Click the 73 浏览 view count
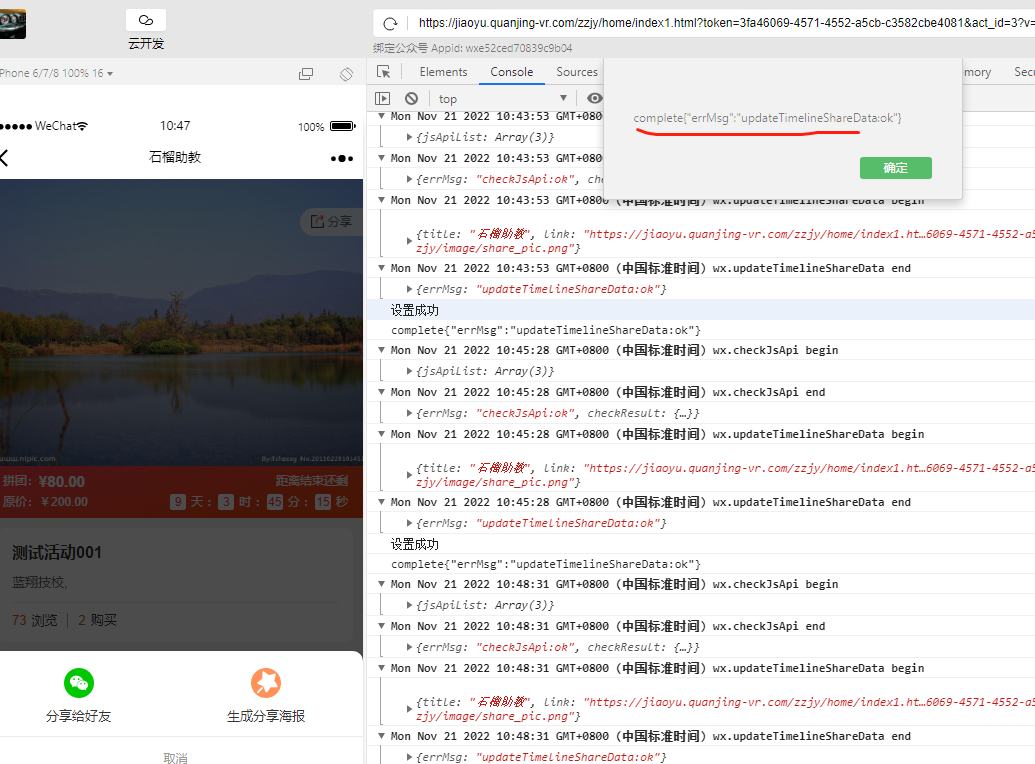This screenshot has width=1035, height=764. point(35,620)
